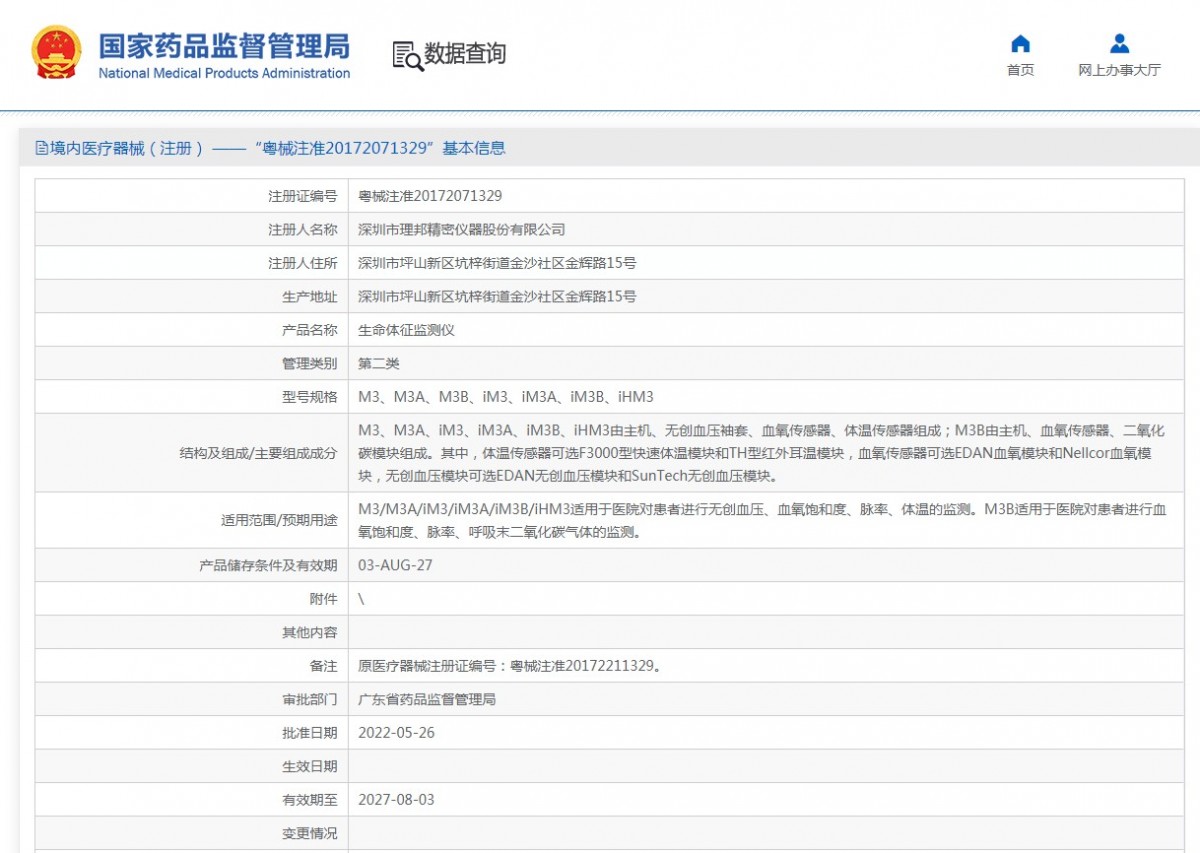
Task: Click the 网上办事大厅 person icon
Action: 1120,44
